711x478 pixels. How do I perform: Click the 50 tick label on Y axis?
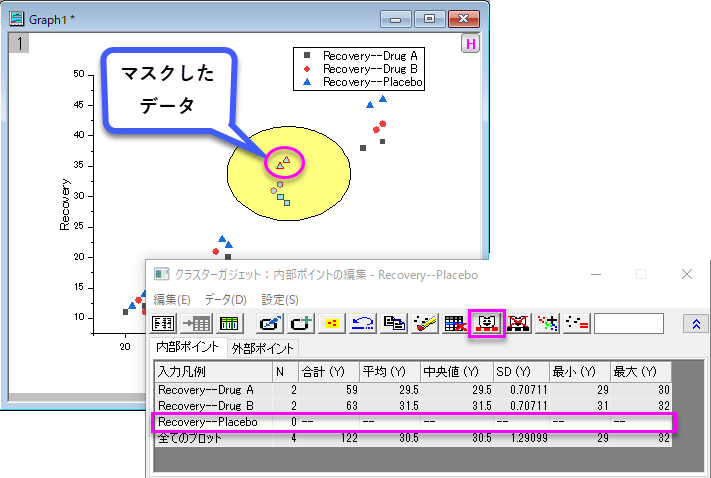(x=79, y=74)
